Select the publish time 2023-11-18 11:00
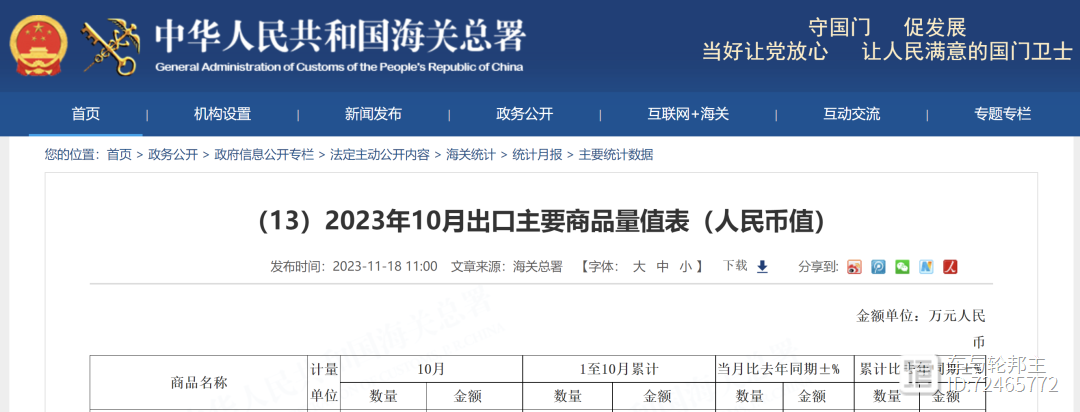The height and width of the screenshot is (412, 1080). tap(385, 267)
